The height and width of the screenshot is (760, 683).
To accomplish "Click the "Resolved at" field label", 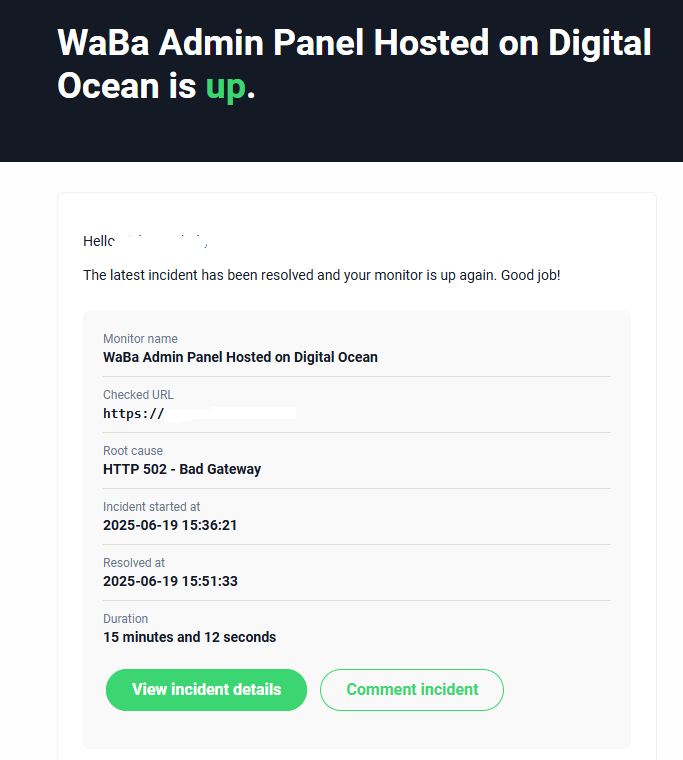I will (x=134, y=563).
